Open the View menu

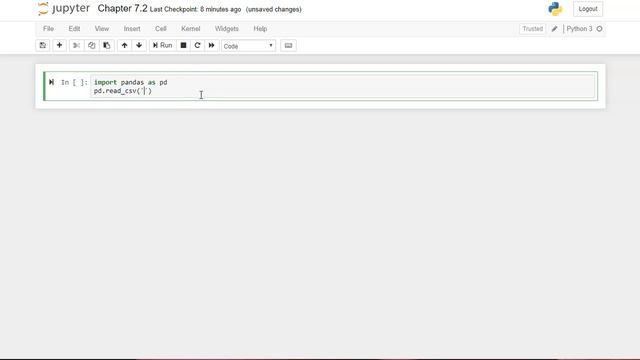pyautogui.click(x=102, y=29)
